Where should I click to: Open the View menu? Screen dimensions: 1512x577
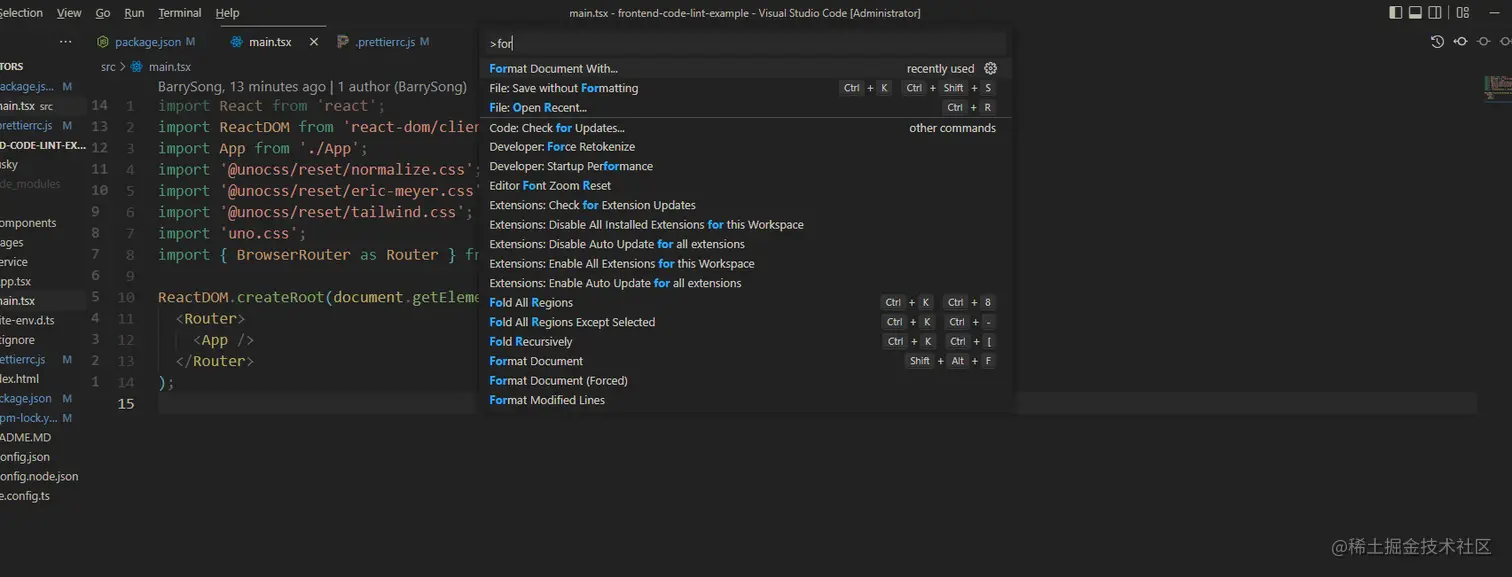point(69,13)
